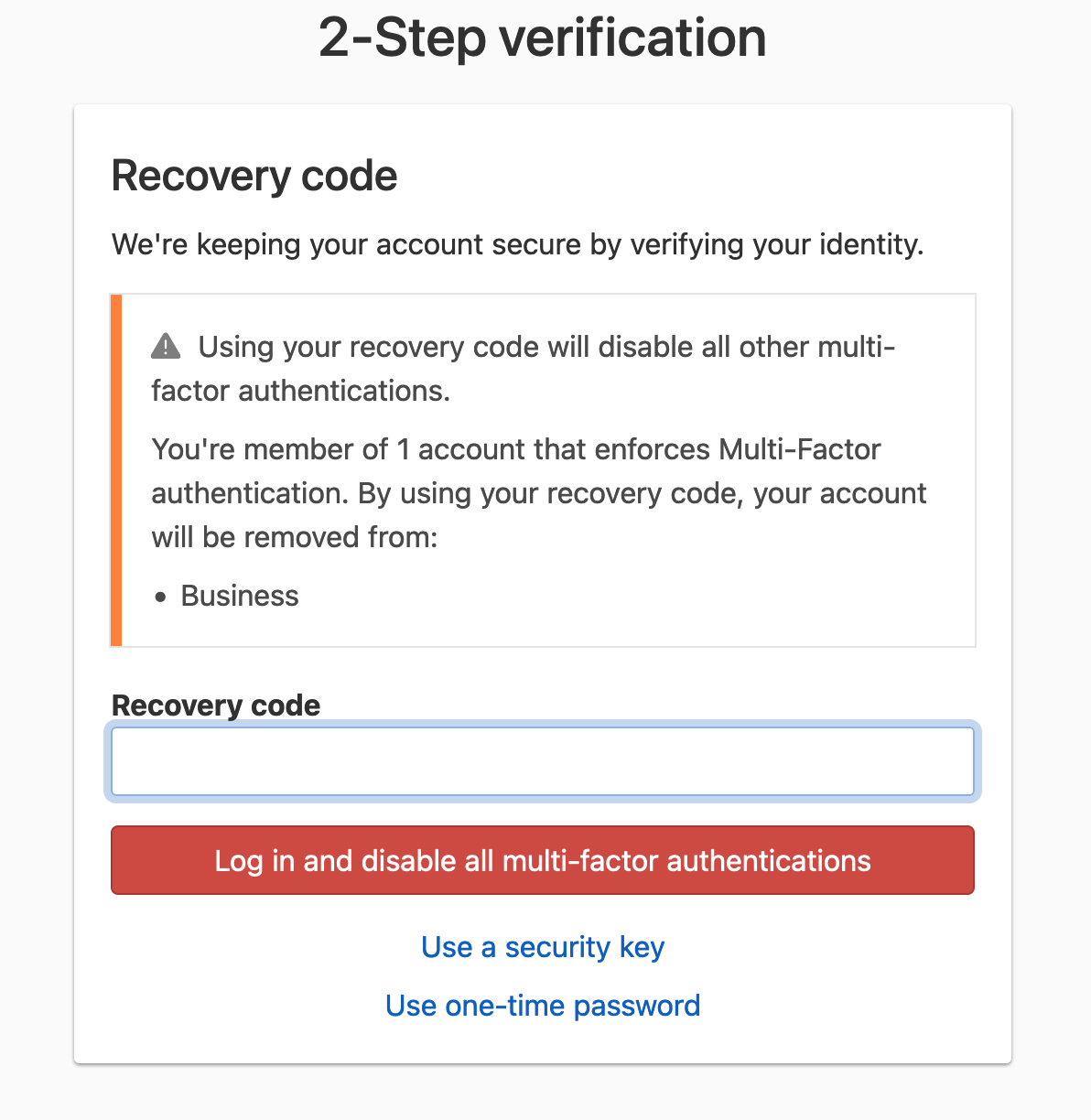Click the authentication. By using your recovery line
1091x1120 pixels.
pyautogui.click(x=539, y=494)
